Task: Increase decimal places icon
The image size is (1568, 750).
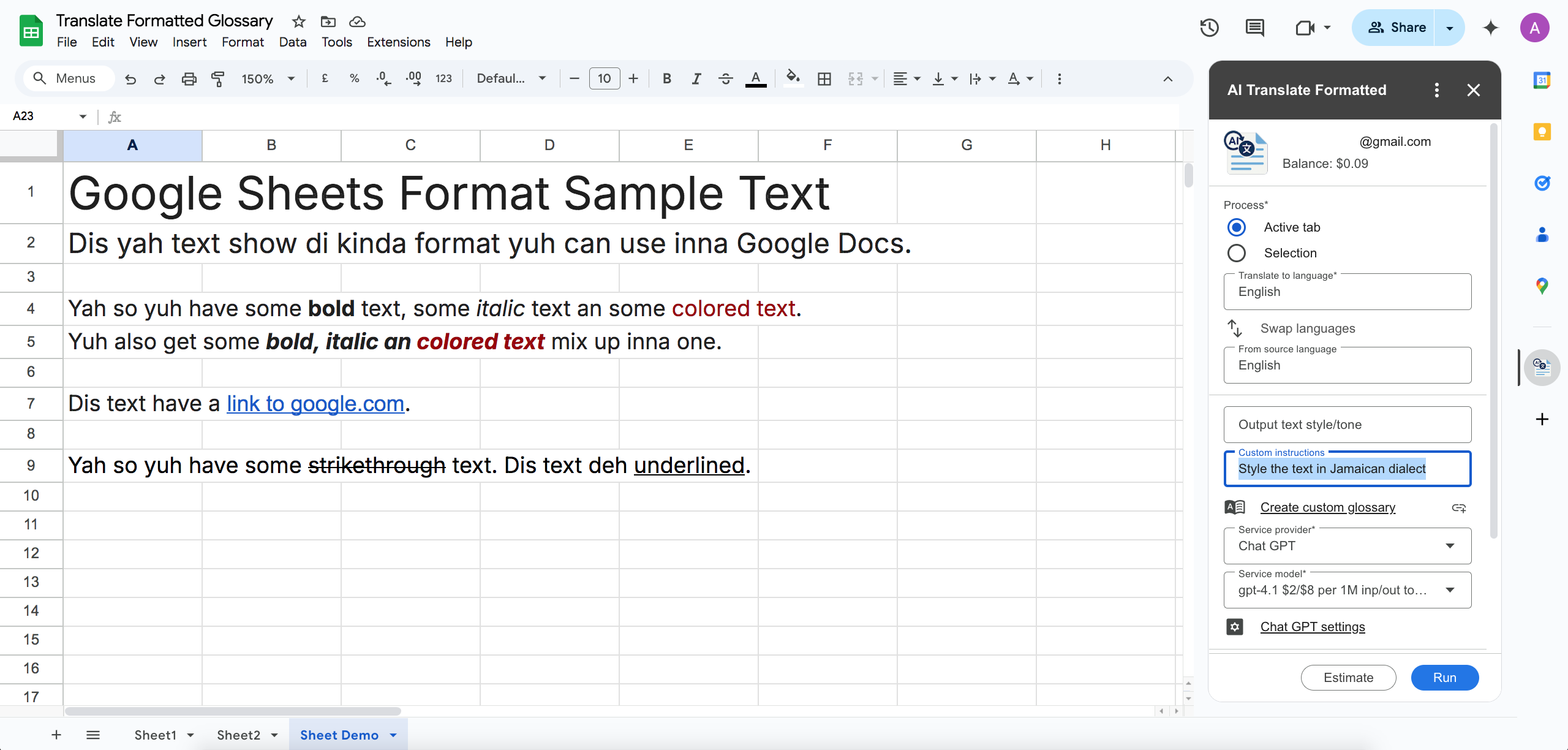Action: coord(413,78)
